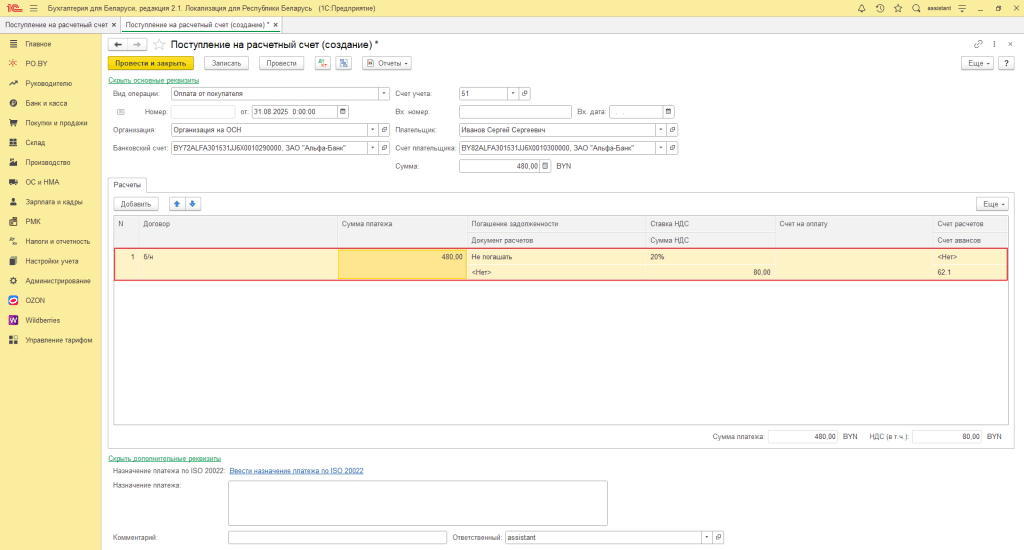
Task: Open settings lines icon near assistant
Action: 961,8
